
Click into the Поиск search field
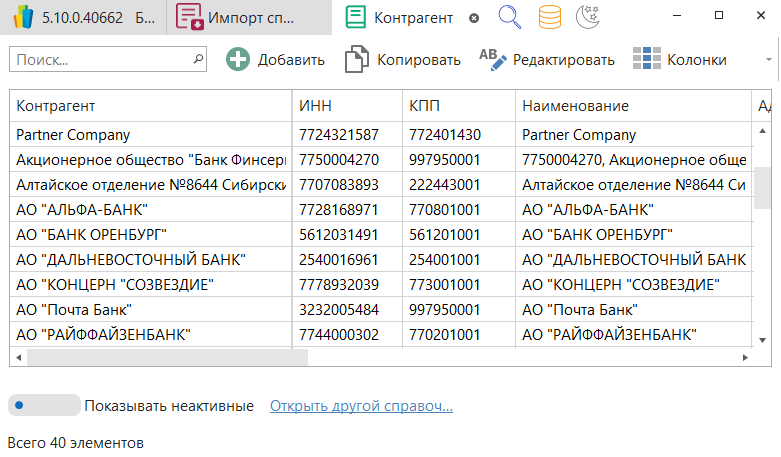click(x=98, y=60)
